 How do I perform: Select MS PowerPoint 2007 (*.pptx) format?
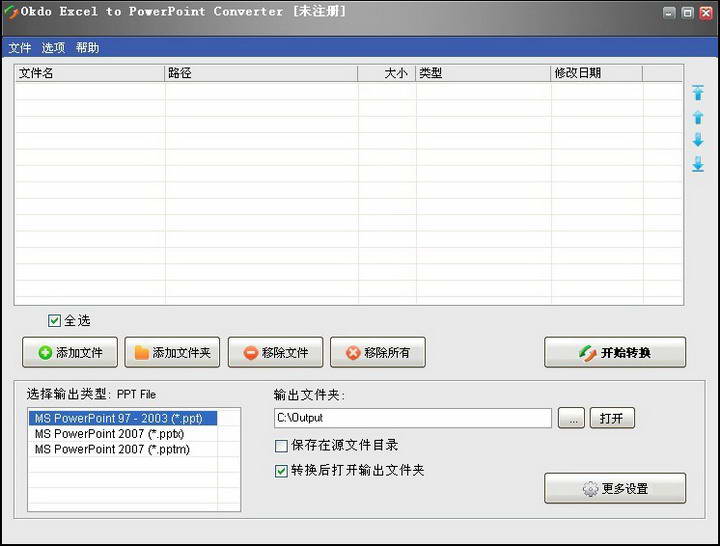tap(123, 434)
